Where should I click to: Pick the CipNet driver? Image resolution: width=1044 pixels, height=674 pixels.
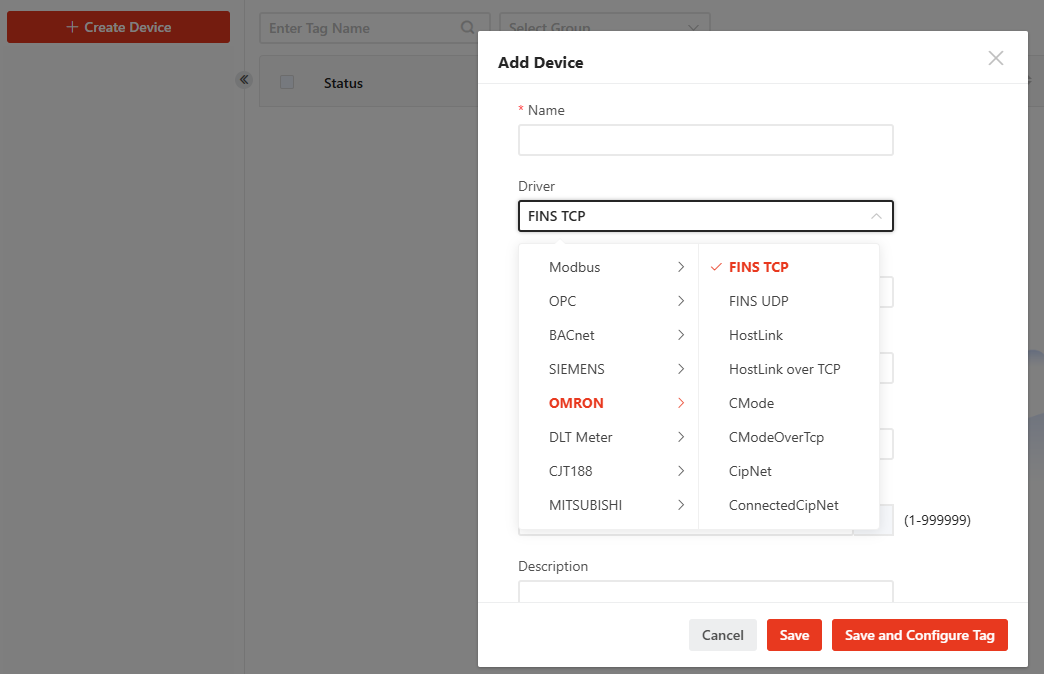click(x=750, y=471)
